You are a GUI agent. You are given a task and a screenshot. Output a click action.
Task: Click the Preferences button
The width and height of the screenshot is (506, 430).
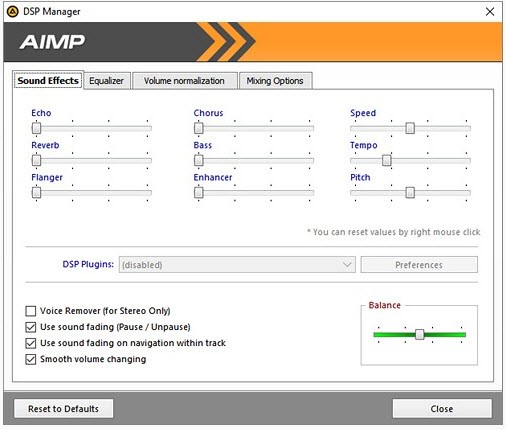point(419,265)
